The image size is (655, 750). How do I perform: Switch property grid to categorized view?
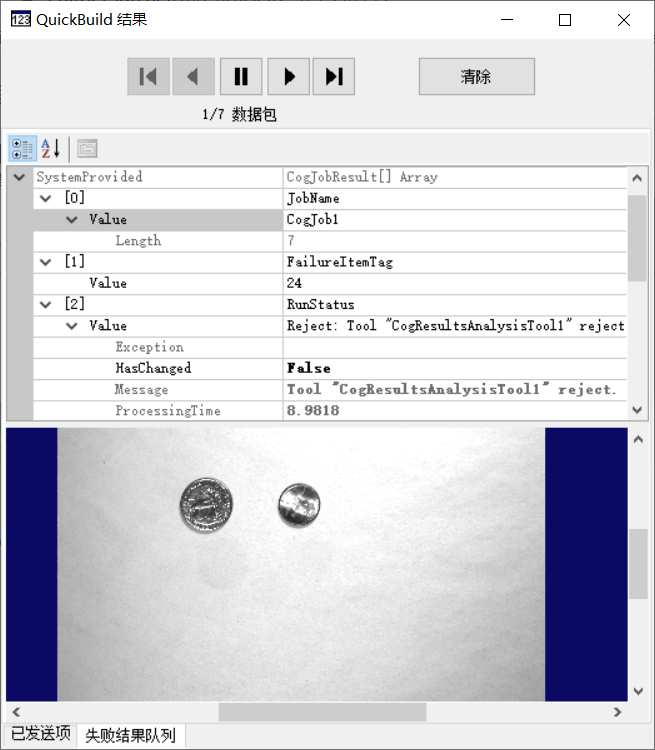tap(22, 148)
